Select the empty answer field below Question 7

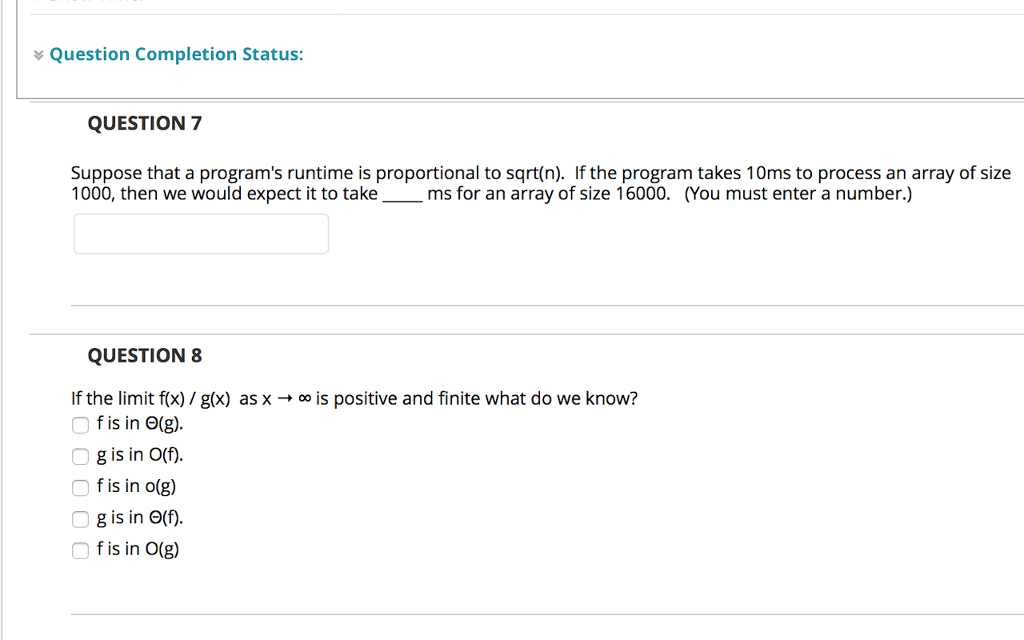[200, 233]
